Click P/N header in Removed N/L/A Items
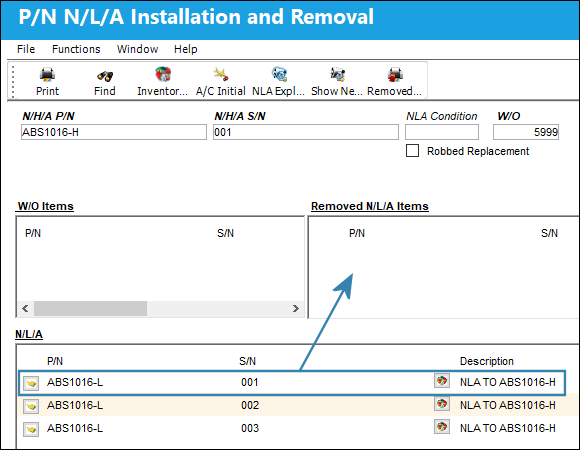580x450 pixels. [357, 233]
